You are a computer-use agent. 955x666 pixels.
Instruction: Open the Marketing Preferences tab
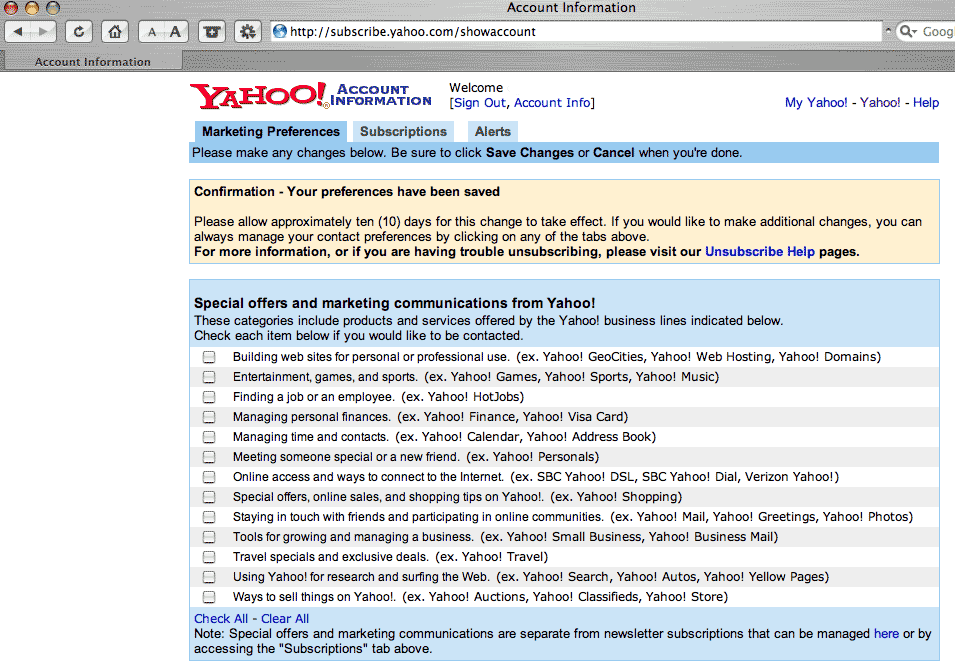point(271,132)
